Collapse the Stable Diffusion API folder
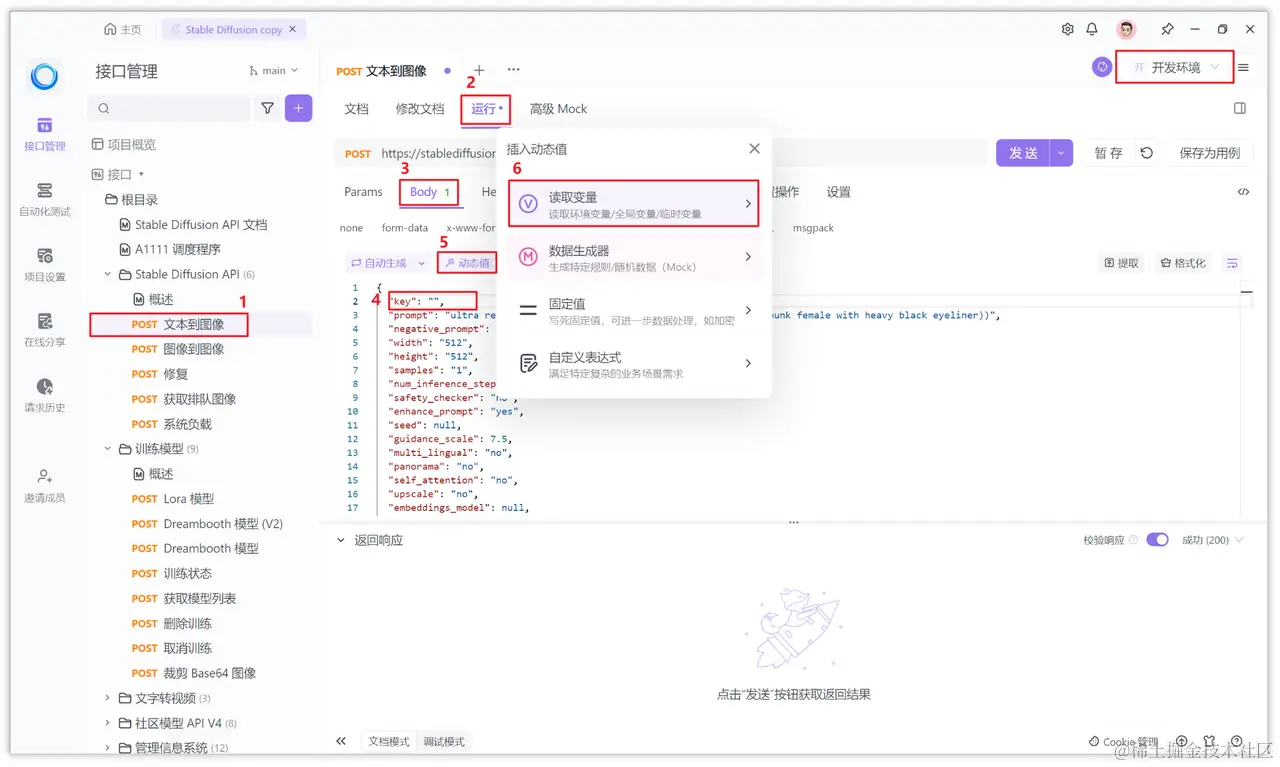The image size is (1280, 767). [107, 273]
